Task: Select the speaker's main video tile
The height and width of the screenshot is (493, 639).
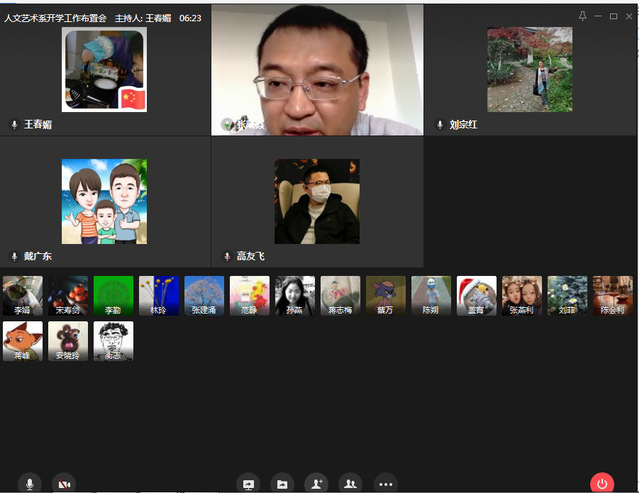Action: point(317,70)
